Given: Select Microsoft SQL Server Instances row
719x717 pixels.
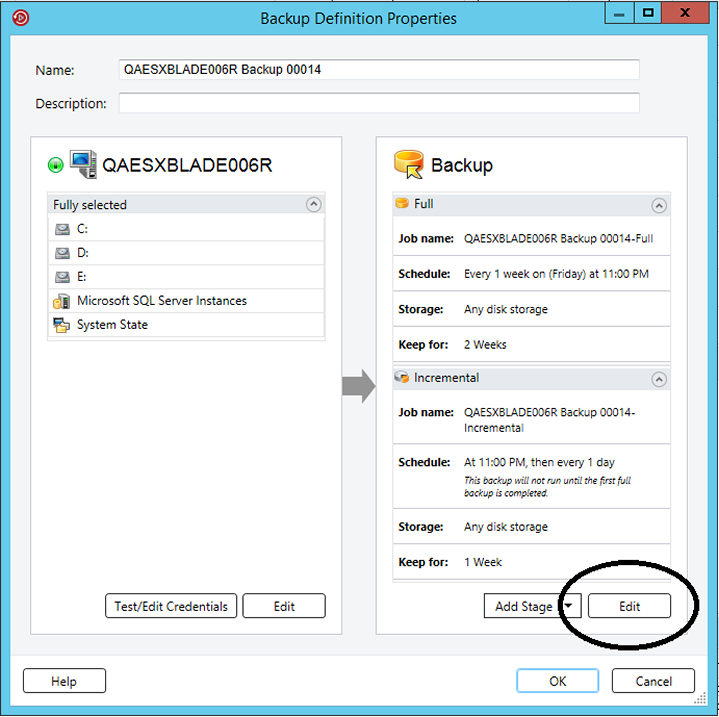Looking at the screenshot, I should (186, 301).
